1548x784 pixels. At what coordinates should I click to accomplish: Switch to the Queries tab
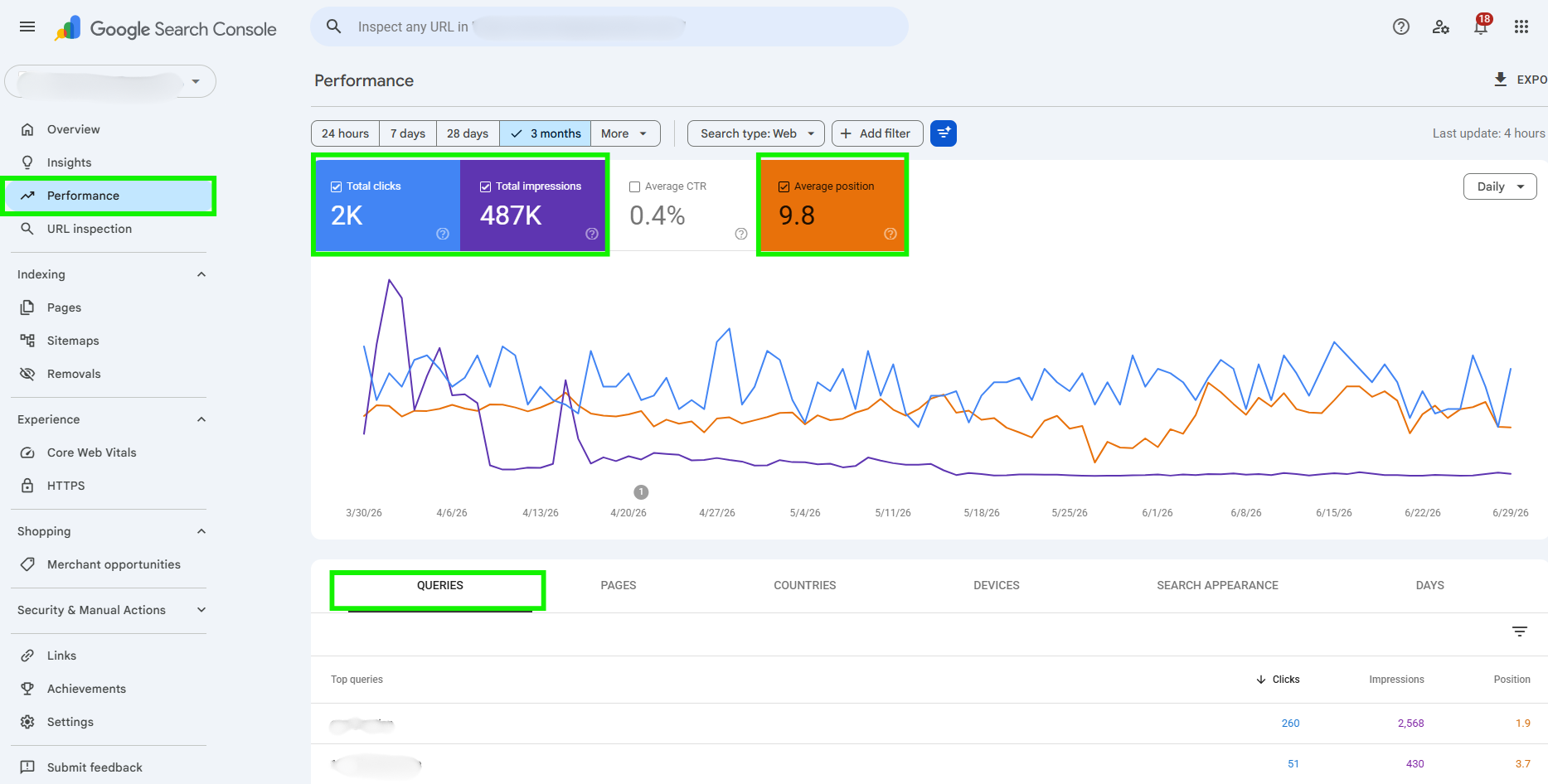coord(440,586)
